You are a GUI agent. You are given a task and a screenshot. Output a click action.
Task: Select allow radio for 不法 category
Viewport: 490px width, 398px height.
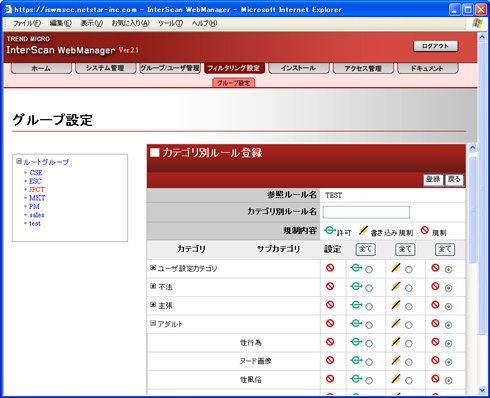369,288
